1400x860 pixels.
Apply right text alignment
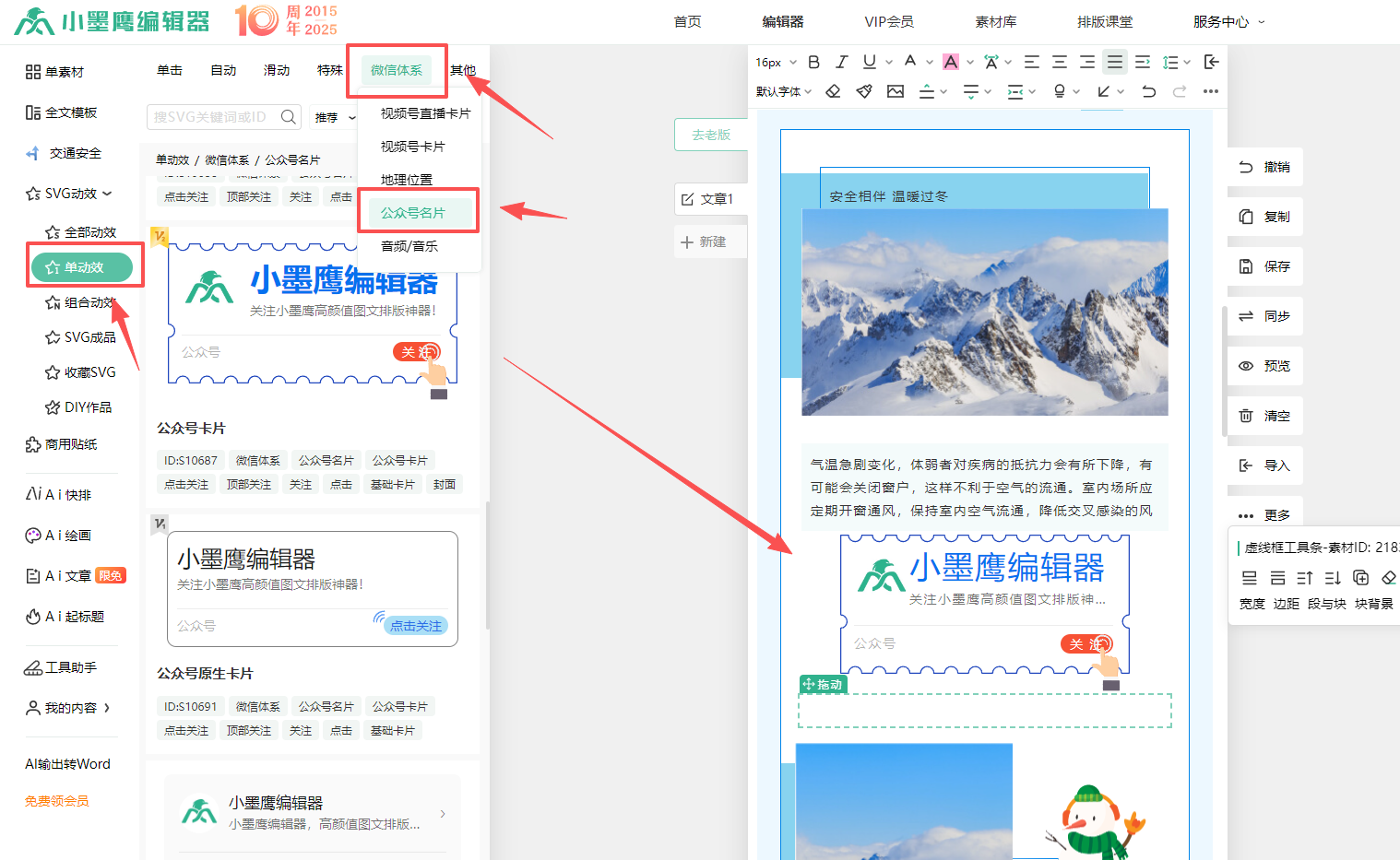coord(1087,62)
